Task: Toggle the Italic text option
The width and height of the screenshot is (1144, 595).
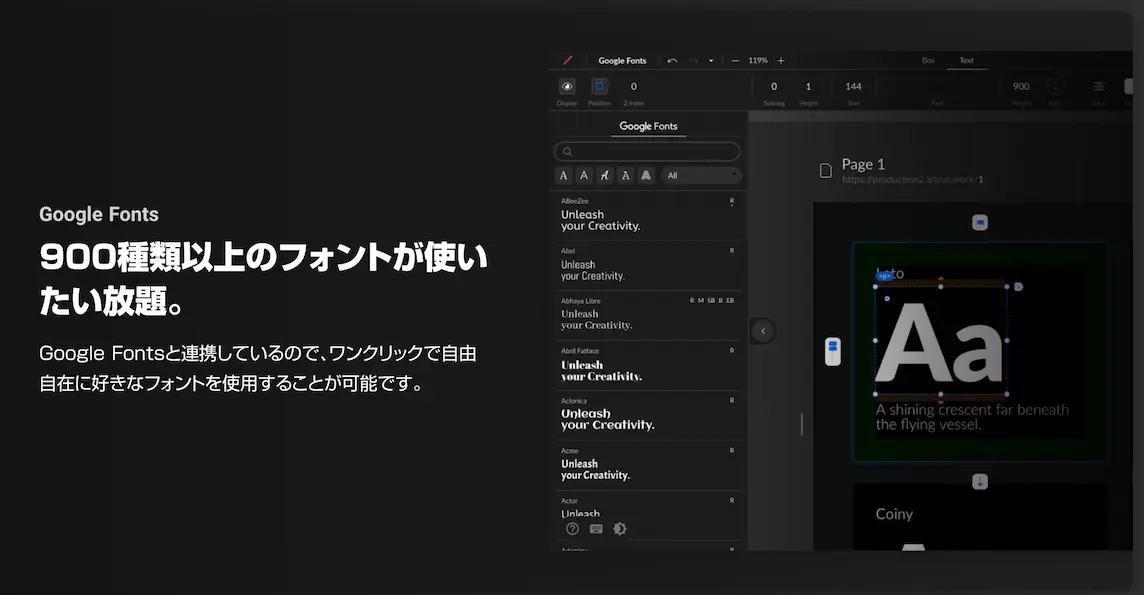Action: point(1055,87)
